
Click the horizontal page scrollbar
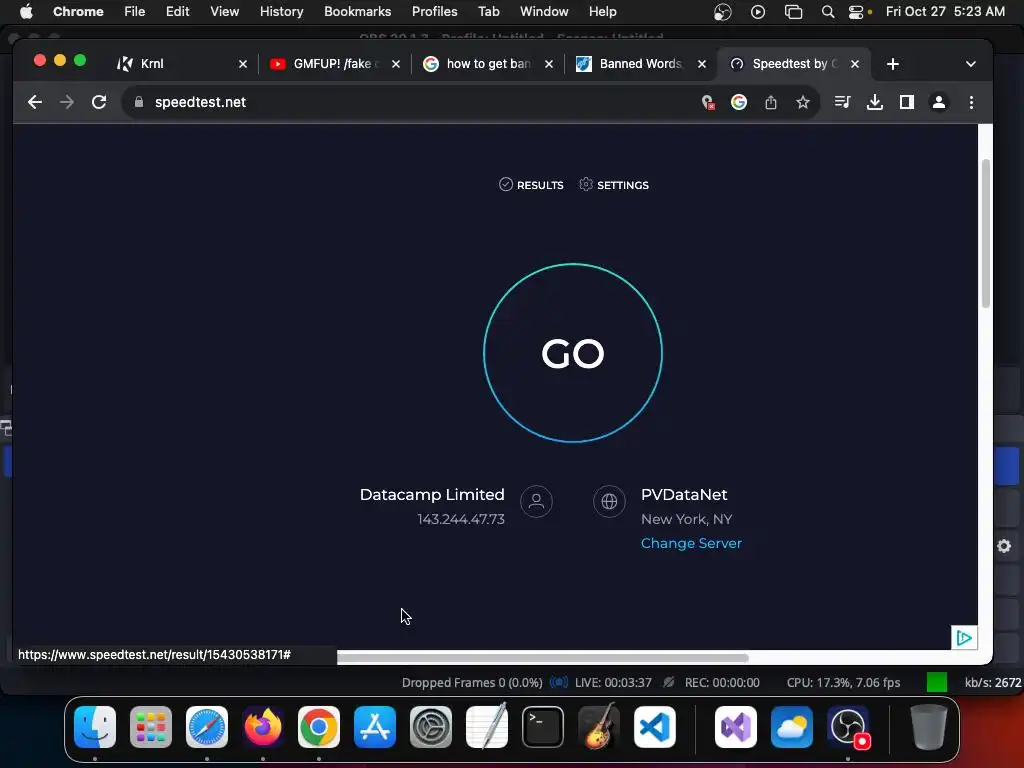coord(542,658)
